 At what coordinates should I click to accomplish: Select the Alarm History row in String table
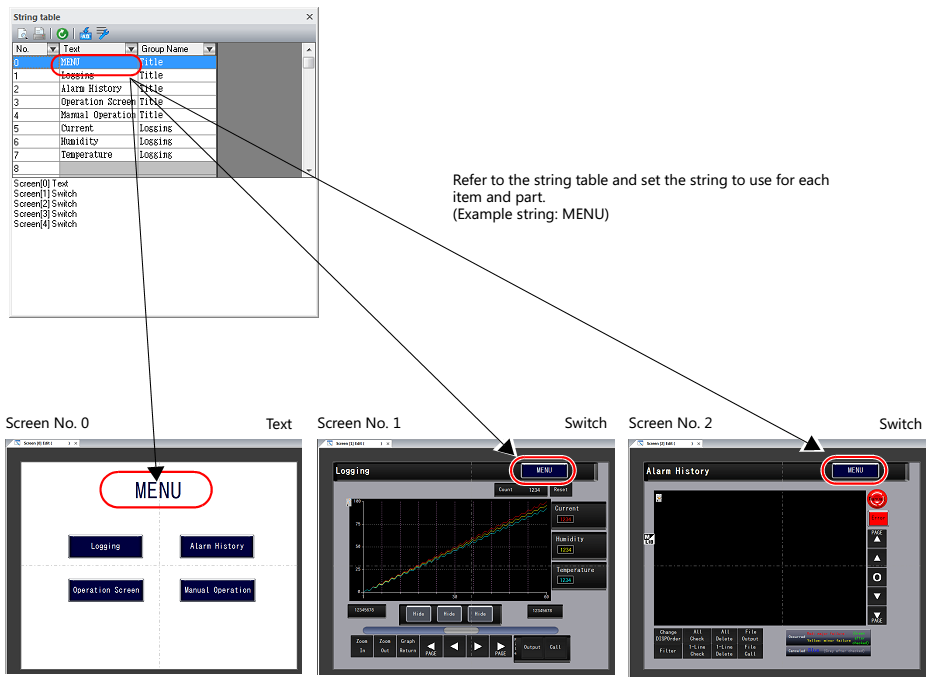click(115, 89)
